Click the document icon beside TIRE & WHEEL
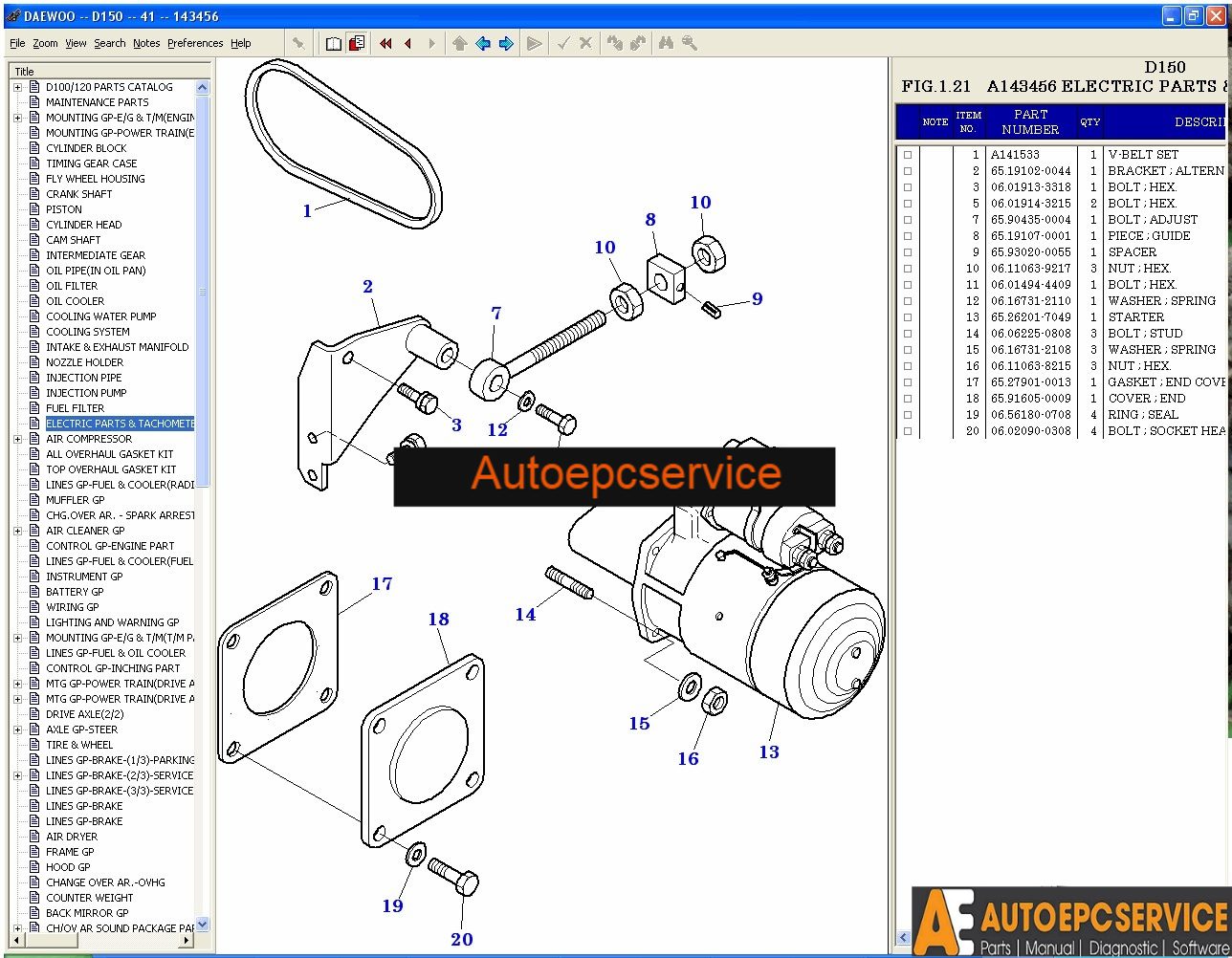The image size is (1232, 958). (x=34, y=745)
